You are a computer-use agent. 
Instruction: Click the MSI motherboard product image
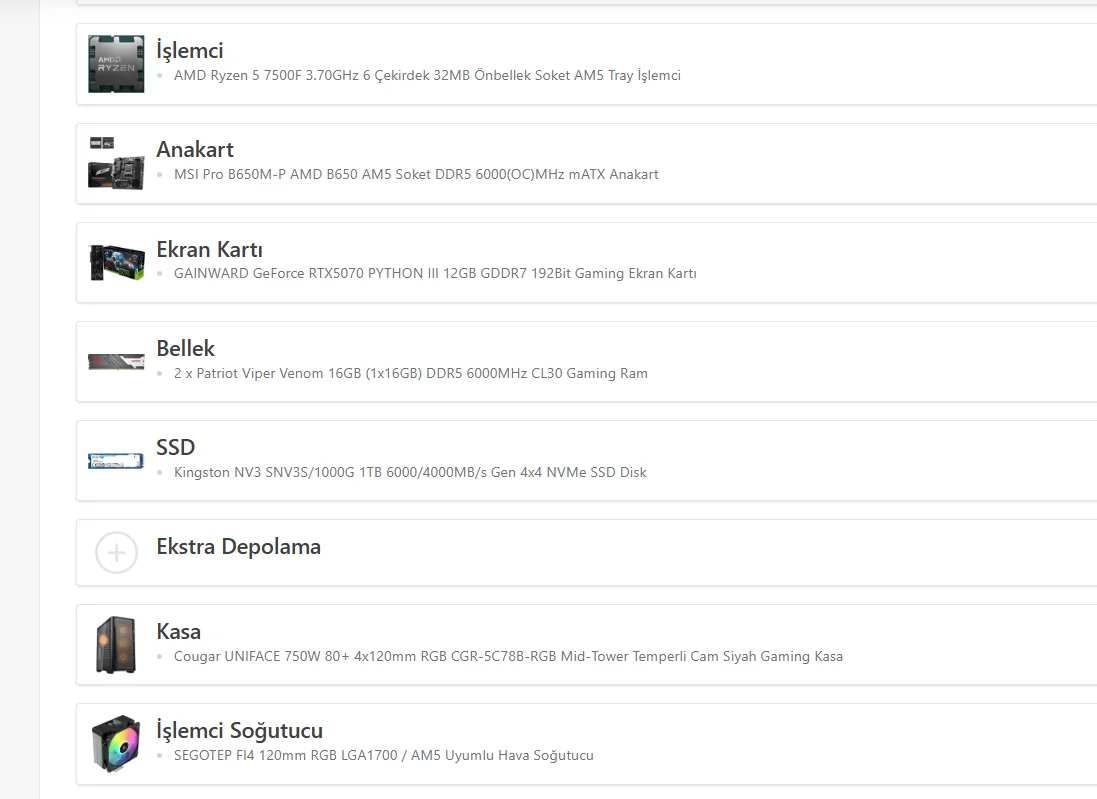pyautogui.click(x=116, y=163)
